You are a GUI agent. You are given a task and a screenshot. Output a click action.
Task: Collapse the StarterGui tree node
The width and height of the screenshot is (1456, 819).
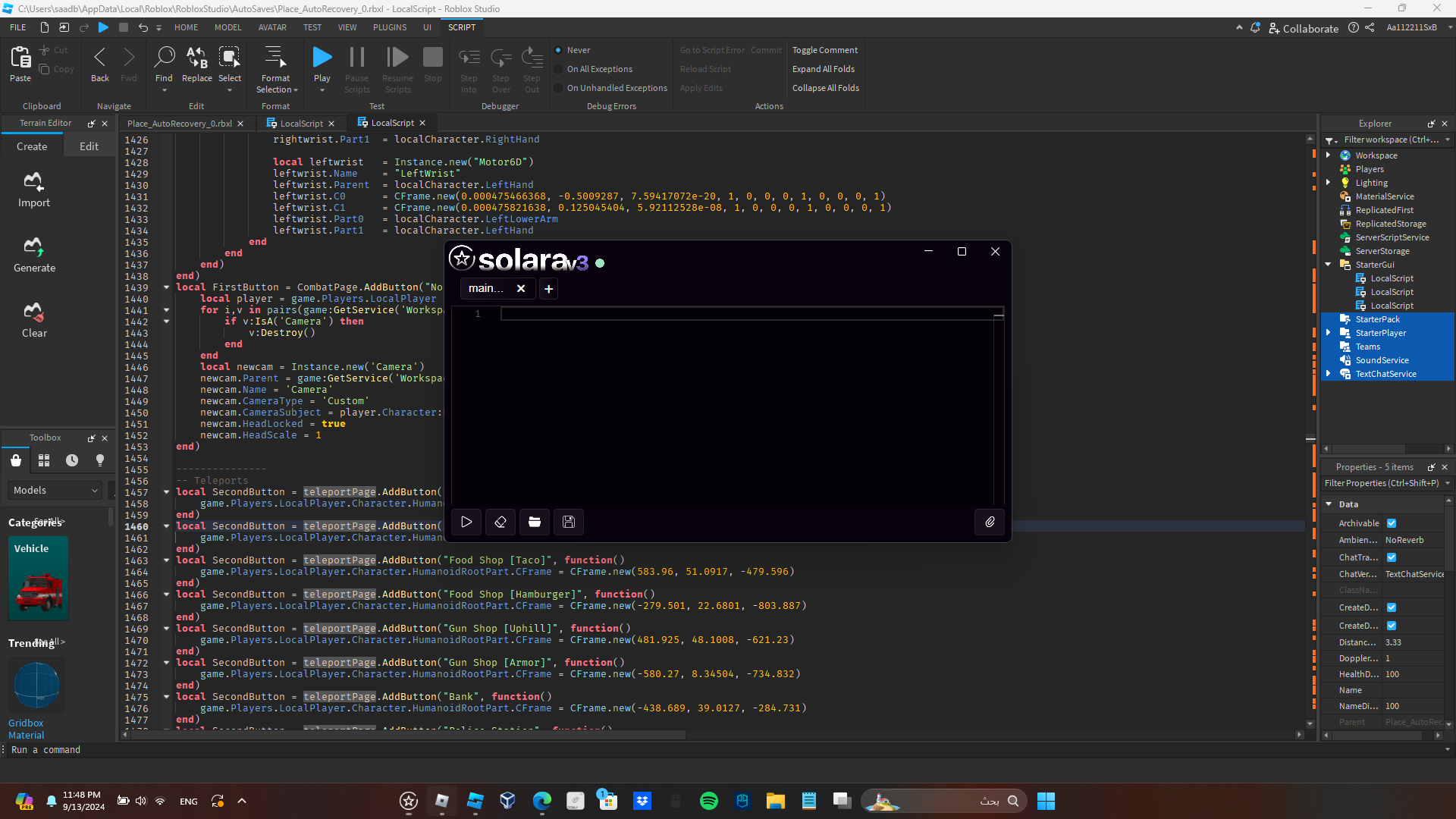pos(1328,265)
